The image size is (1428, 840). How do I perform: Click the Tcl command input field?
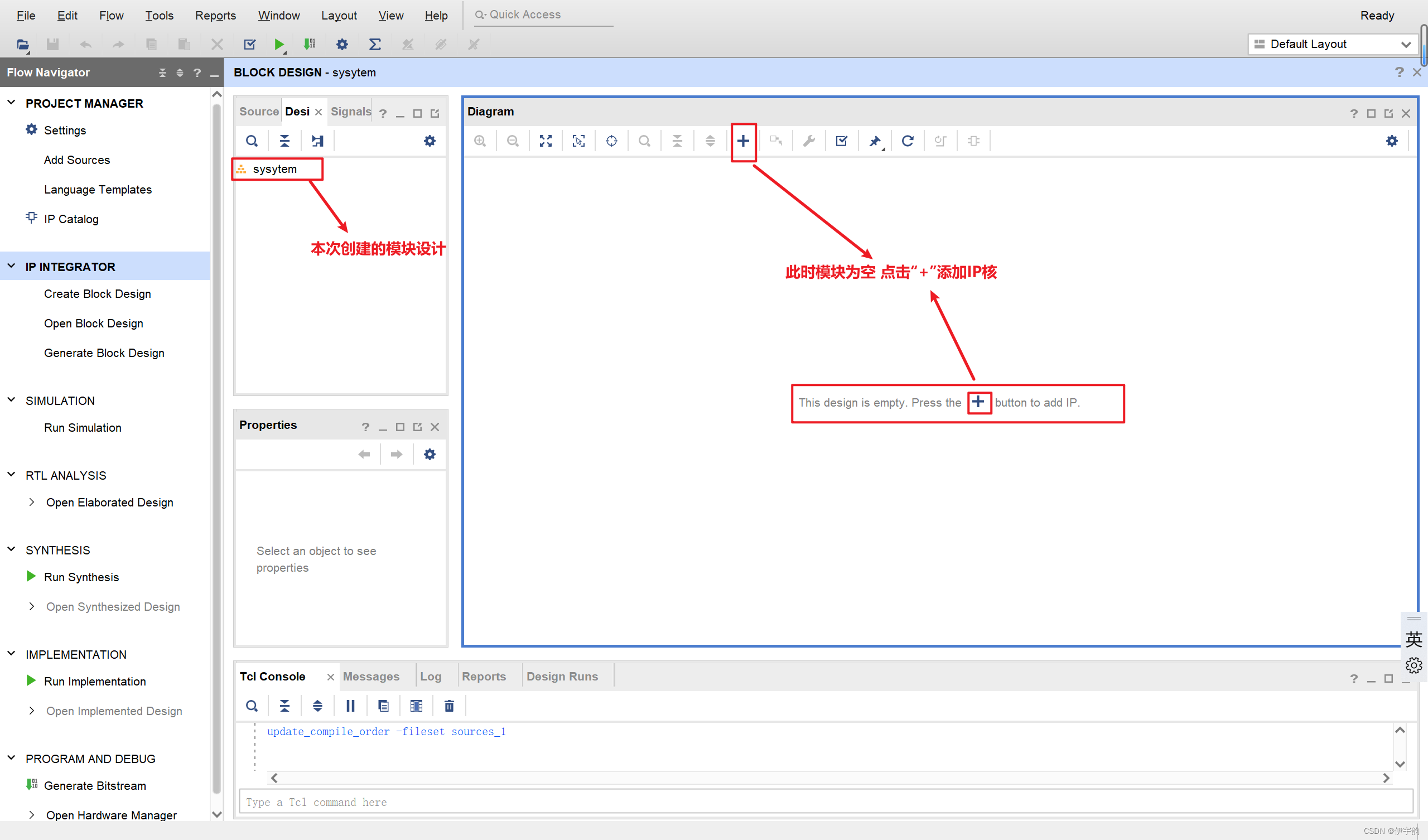(826, 802)
